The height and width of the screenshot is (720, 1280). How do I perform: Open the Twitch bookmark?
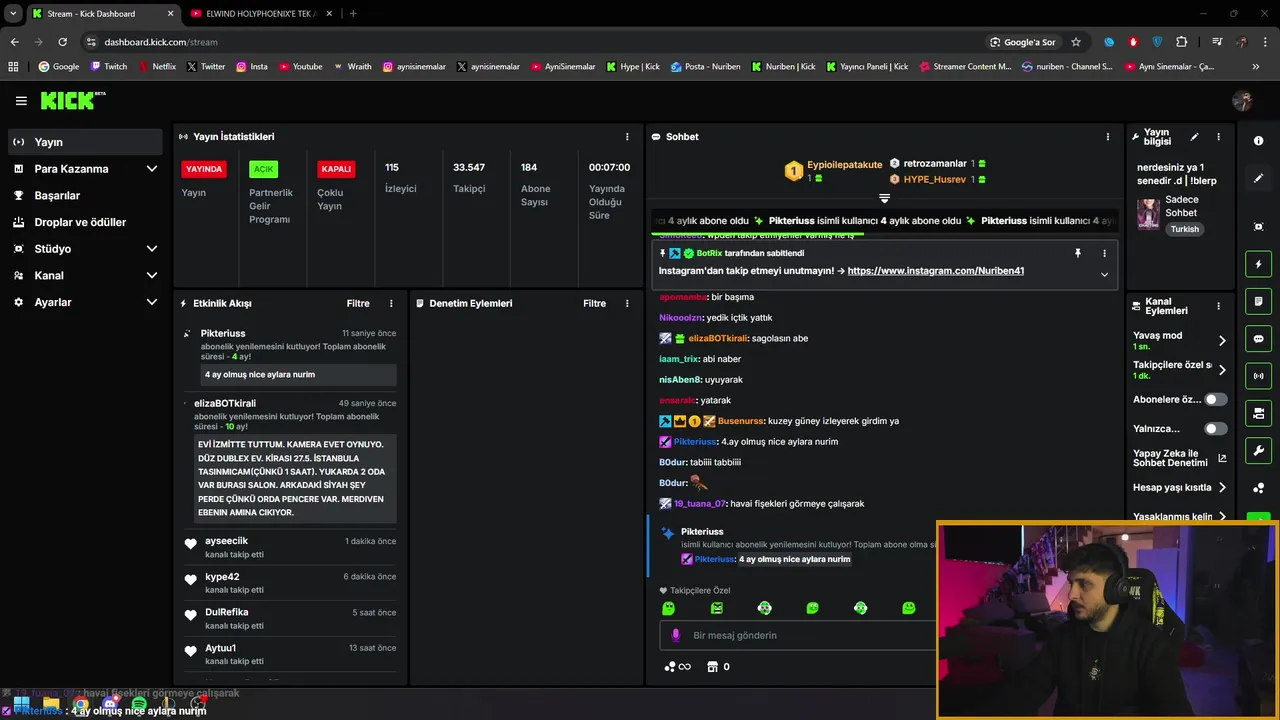(109, 67)
